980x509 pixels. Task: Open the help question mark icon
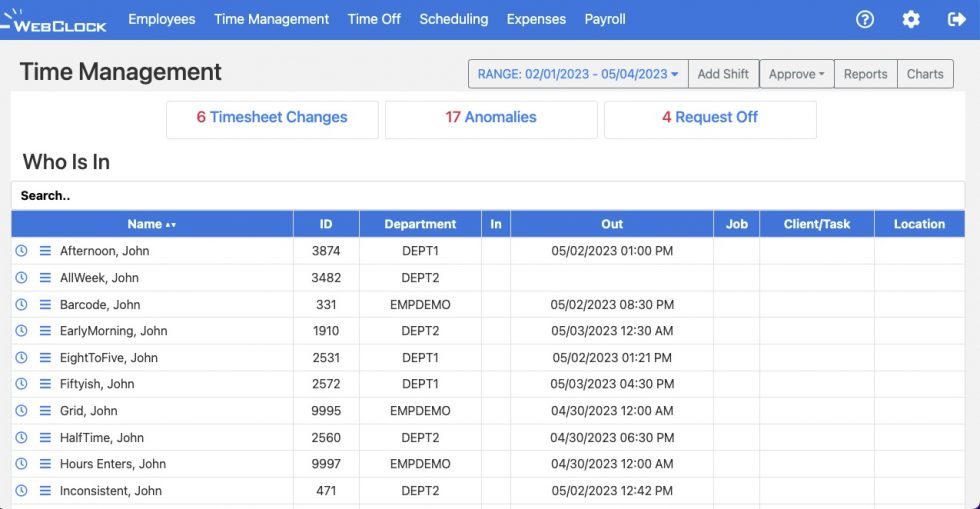point(865,19)
